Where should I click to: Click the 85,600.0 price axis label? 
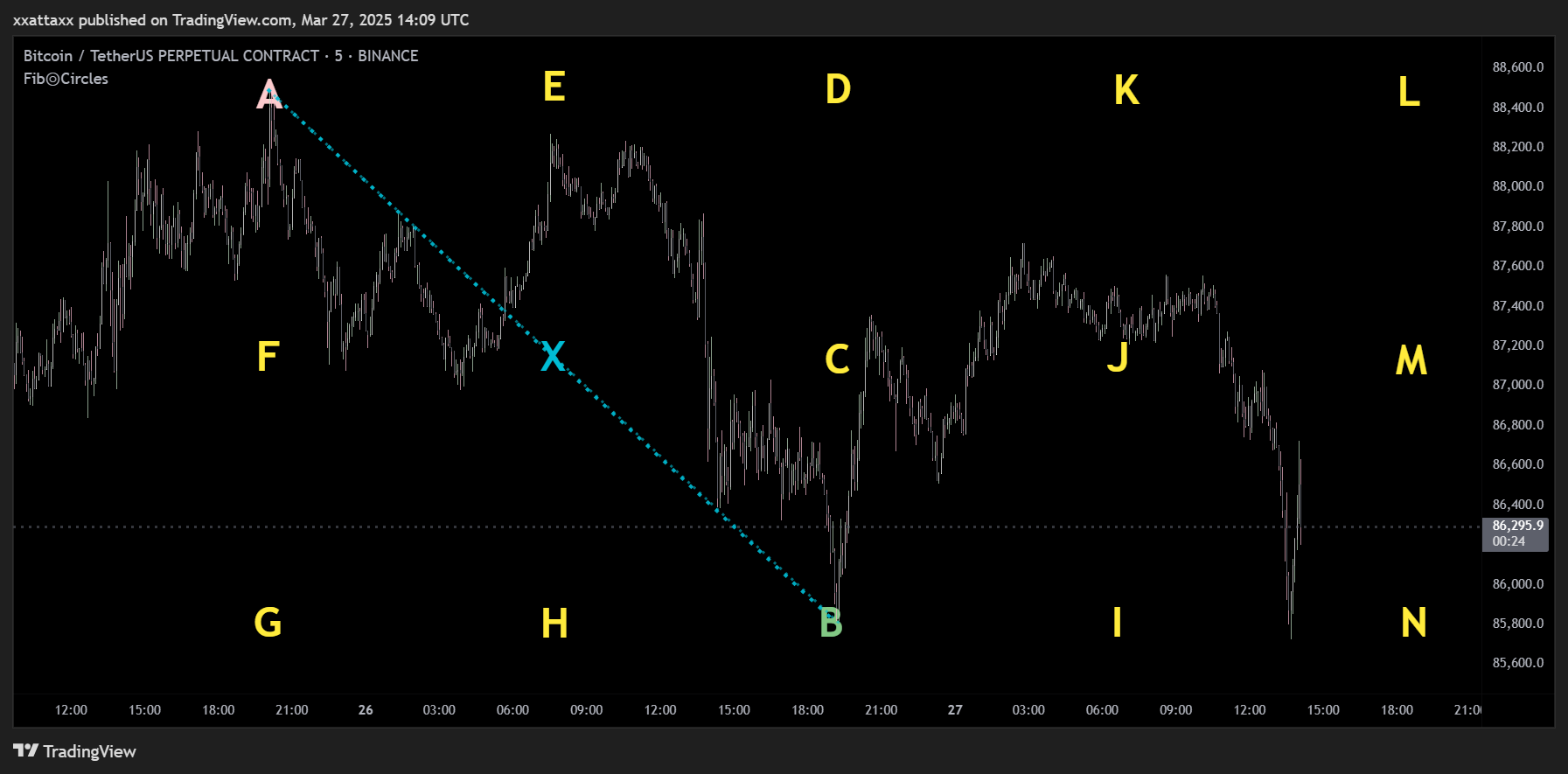1518,663
